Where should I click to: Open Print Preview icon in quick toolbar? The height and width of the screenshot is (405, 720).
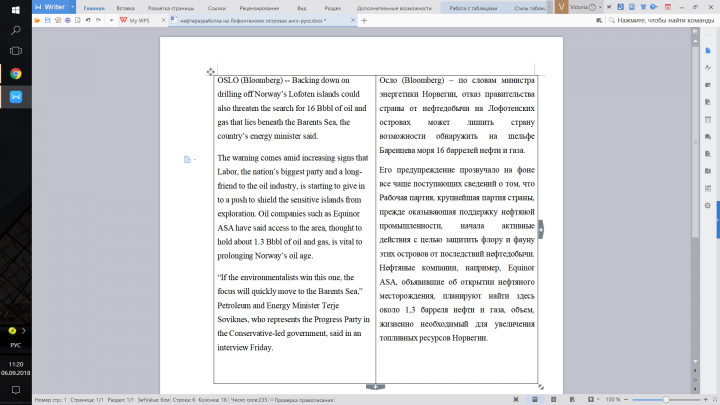coord(78,21)
